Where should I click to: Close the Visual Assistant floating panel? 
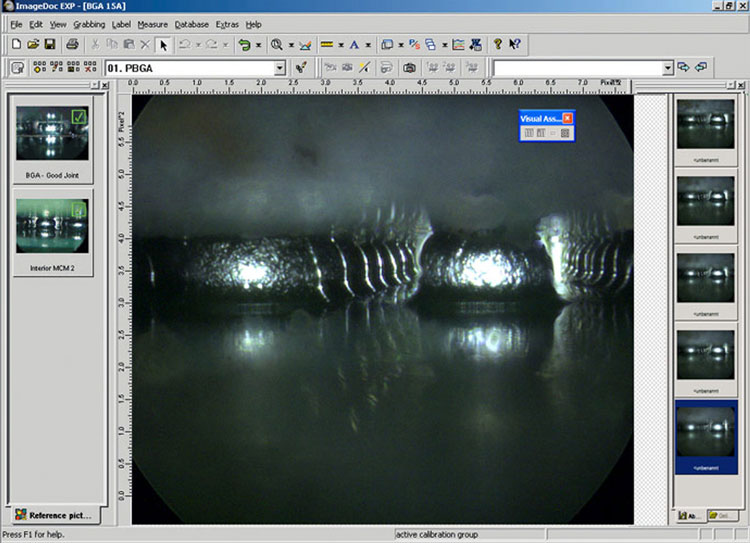[567, 118]
